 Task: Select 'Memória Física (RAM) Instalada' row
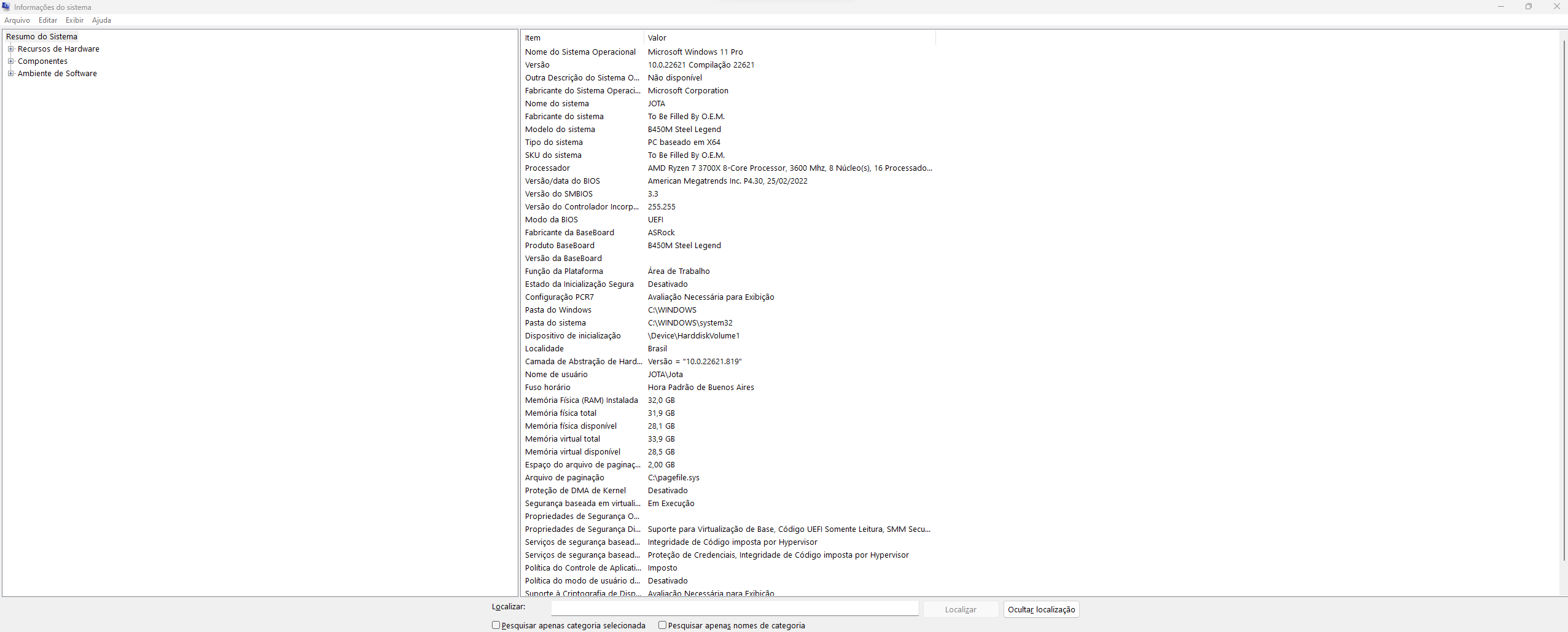728,400
